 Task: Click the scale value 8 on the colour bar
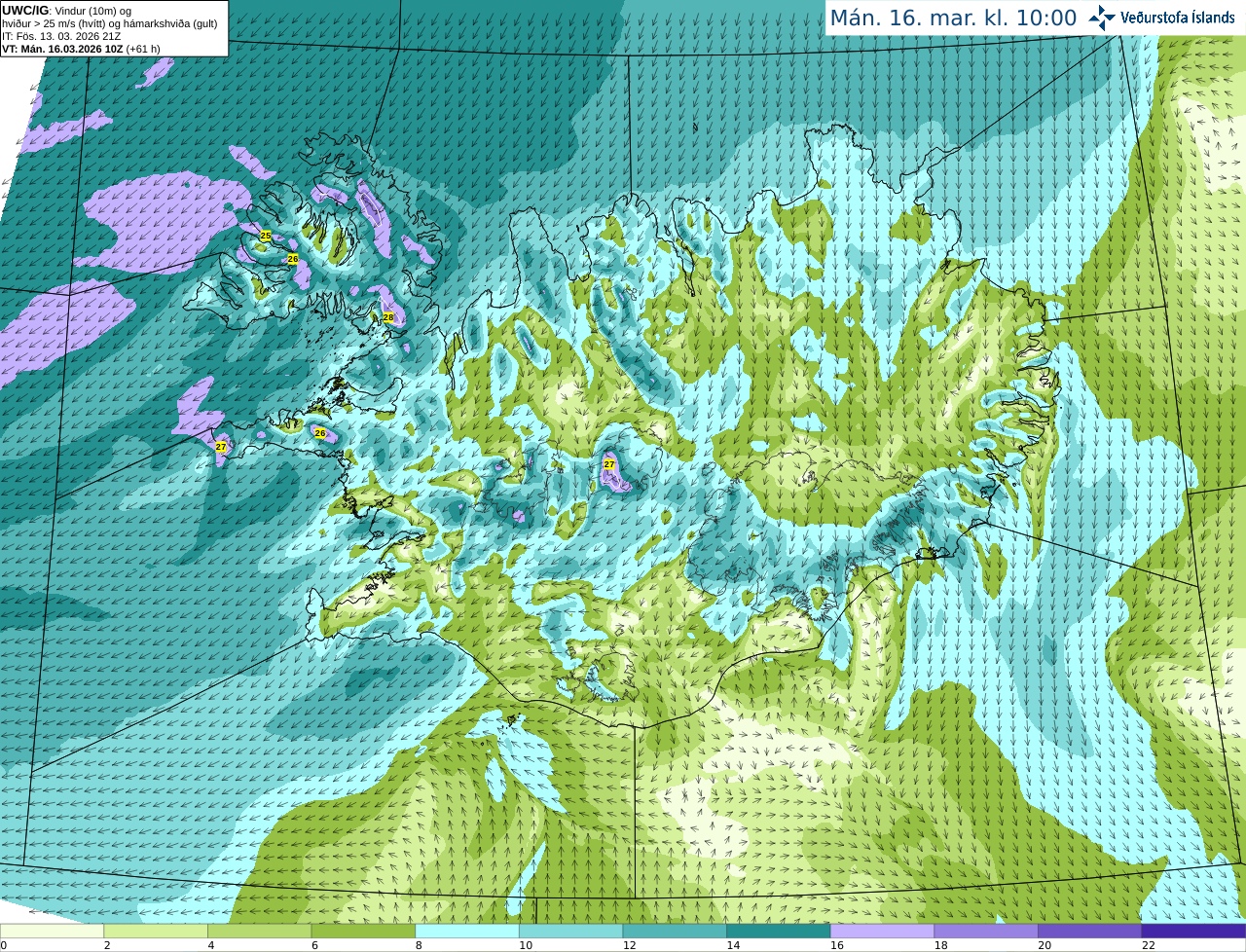coord(419,945)
